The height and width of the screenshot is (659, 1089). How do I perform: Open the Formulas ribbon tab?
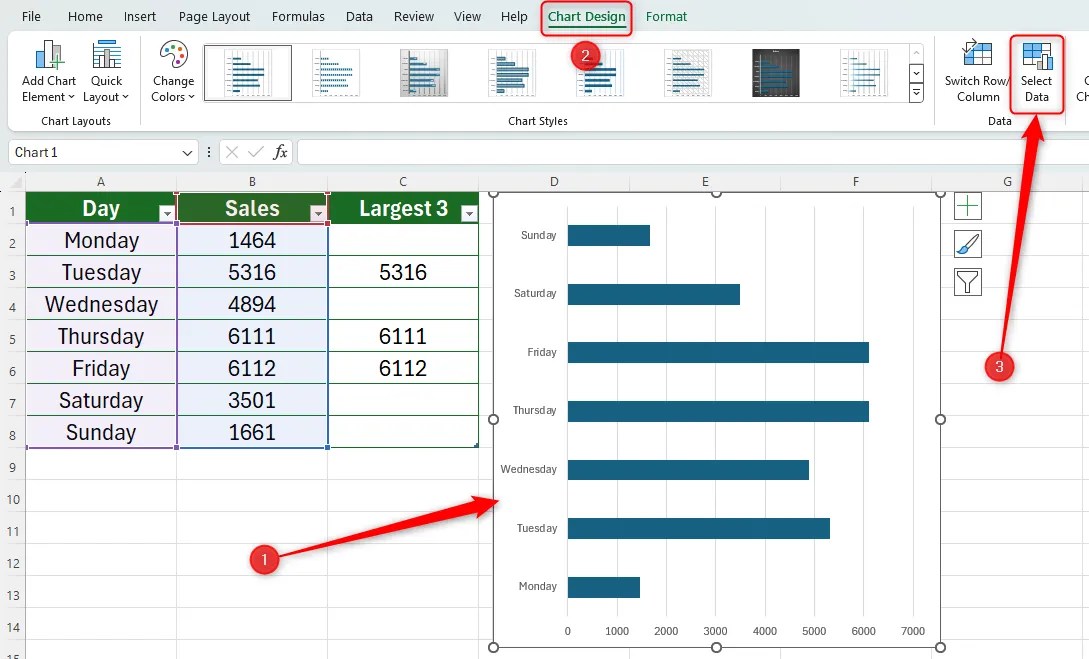pyautogui.click(x=298, y=17)
